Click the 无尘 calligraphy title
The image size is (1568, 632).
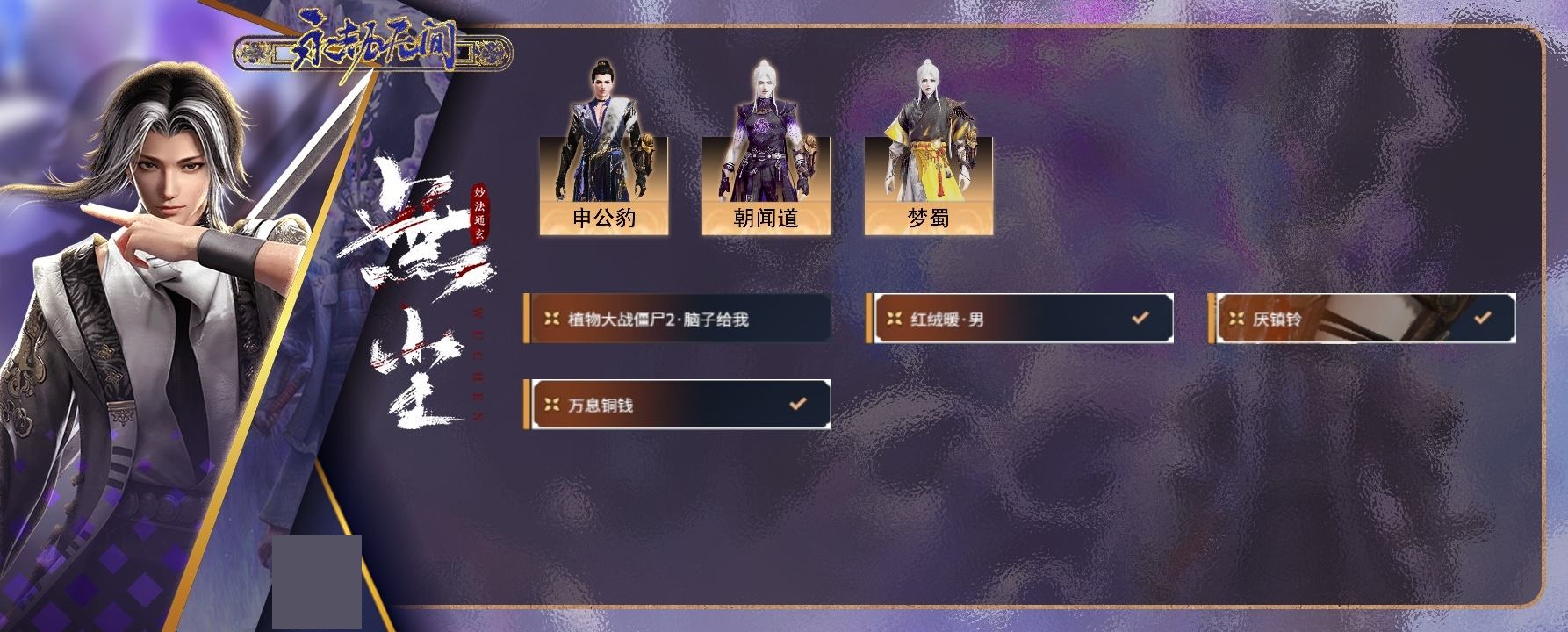[413, 294]
